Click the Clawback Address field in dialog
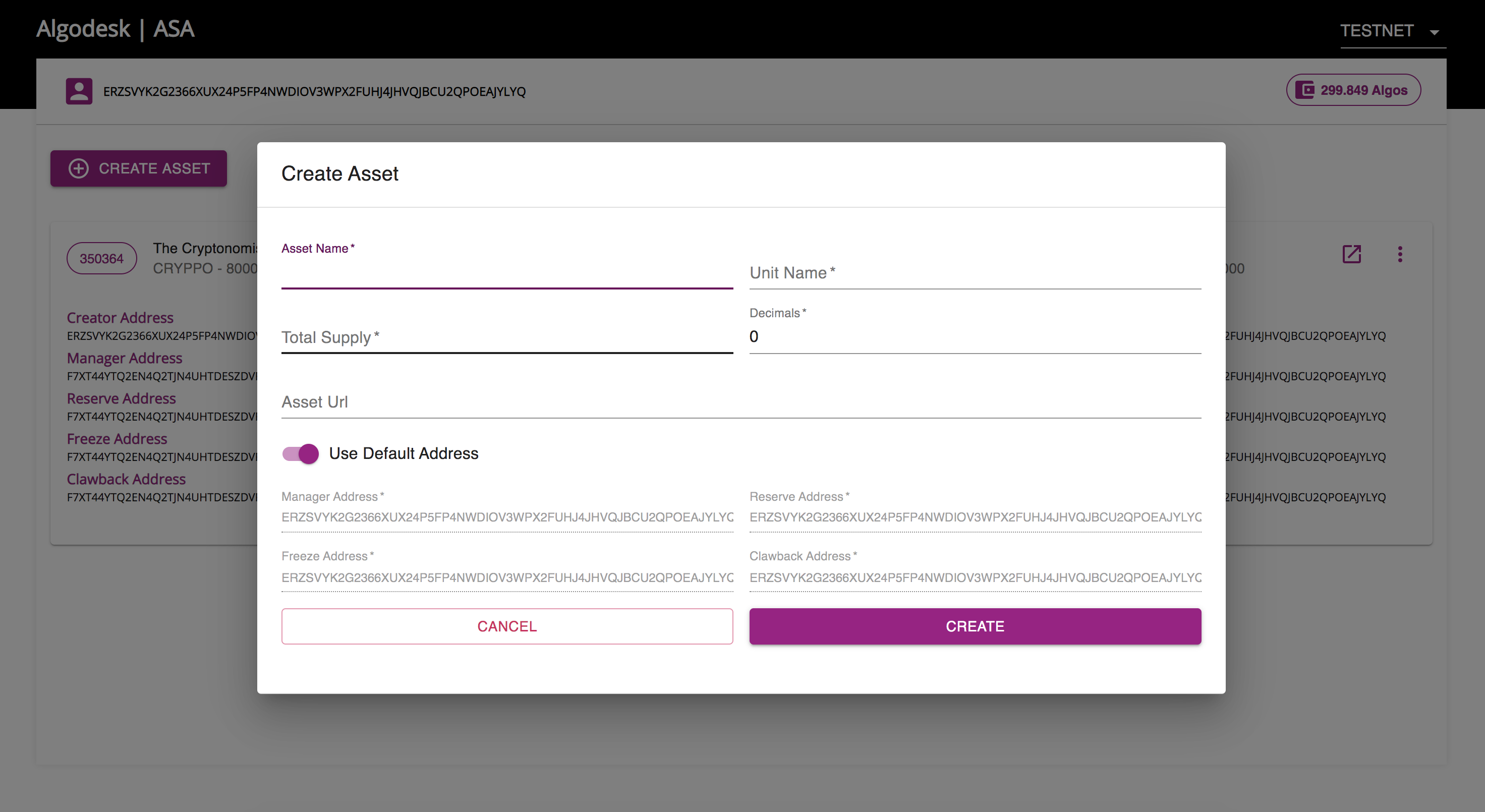The image size is (1485, 812). coord(975,577)
